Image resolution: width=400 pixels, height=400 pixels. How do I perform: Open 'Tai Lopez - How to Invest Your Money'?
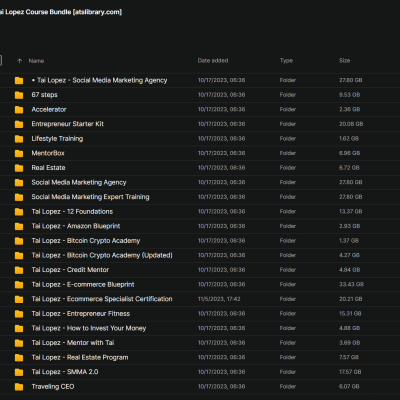coord(89,328)
